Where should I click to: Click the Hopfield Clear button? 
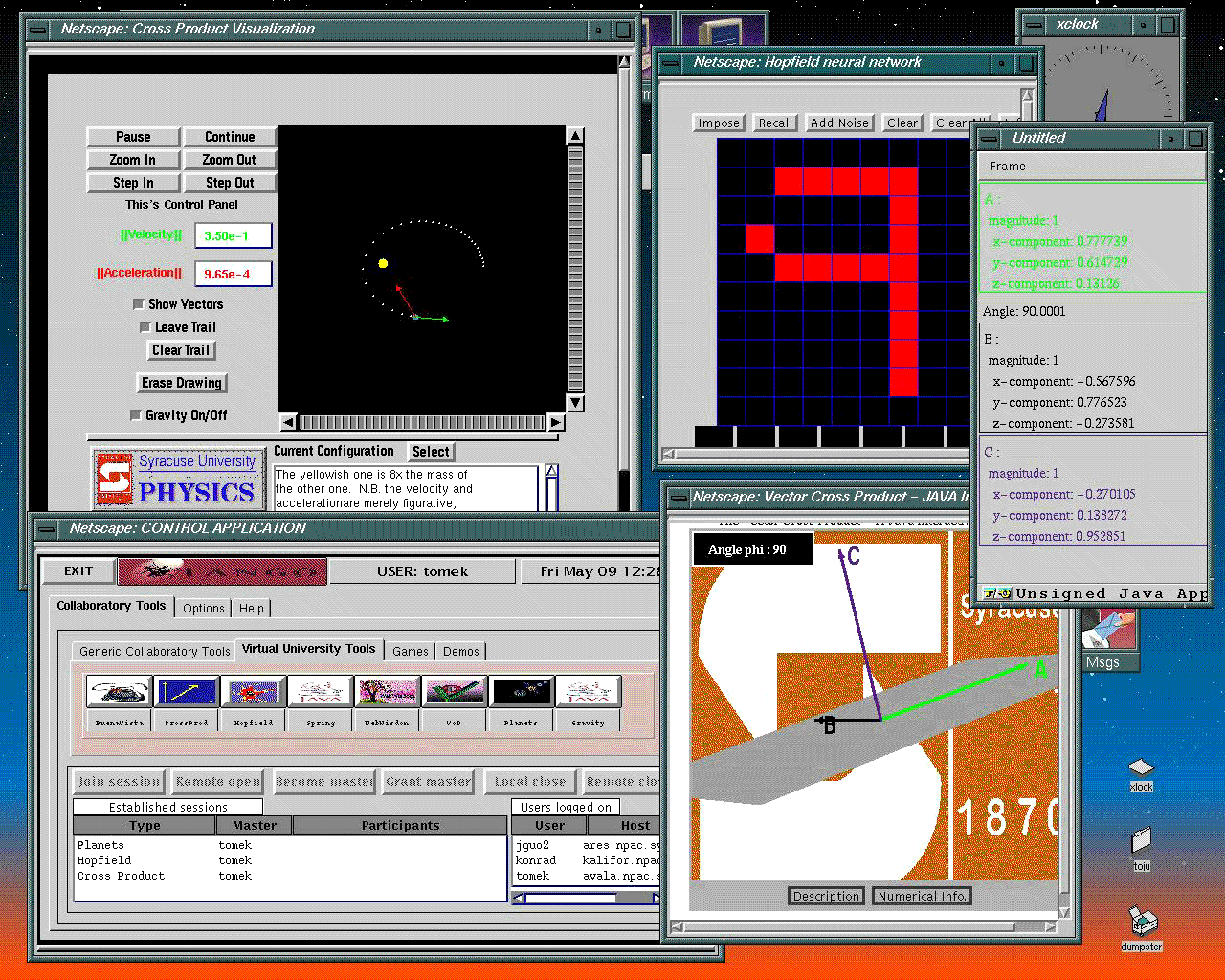point(902,123)
